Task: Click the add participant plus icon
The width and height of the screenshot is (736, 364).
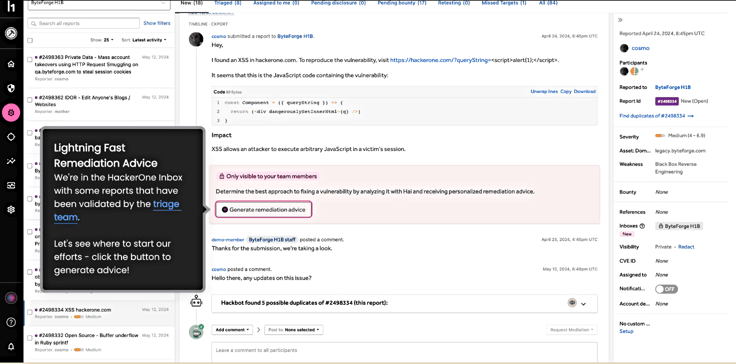Action: tap(643, 70)
